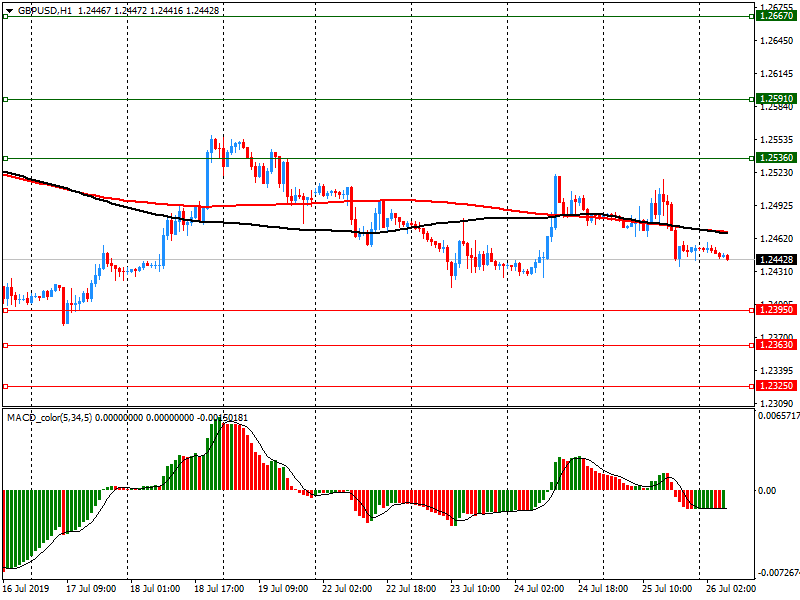800x600 pixels.
Task: Click the 22 Jul 02:00 time axis label
Action: (x=347, y=589)
